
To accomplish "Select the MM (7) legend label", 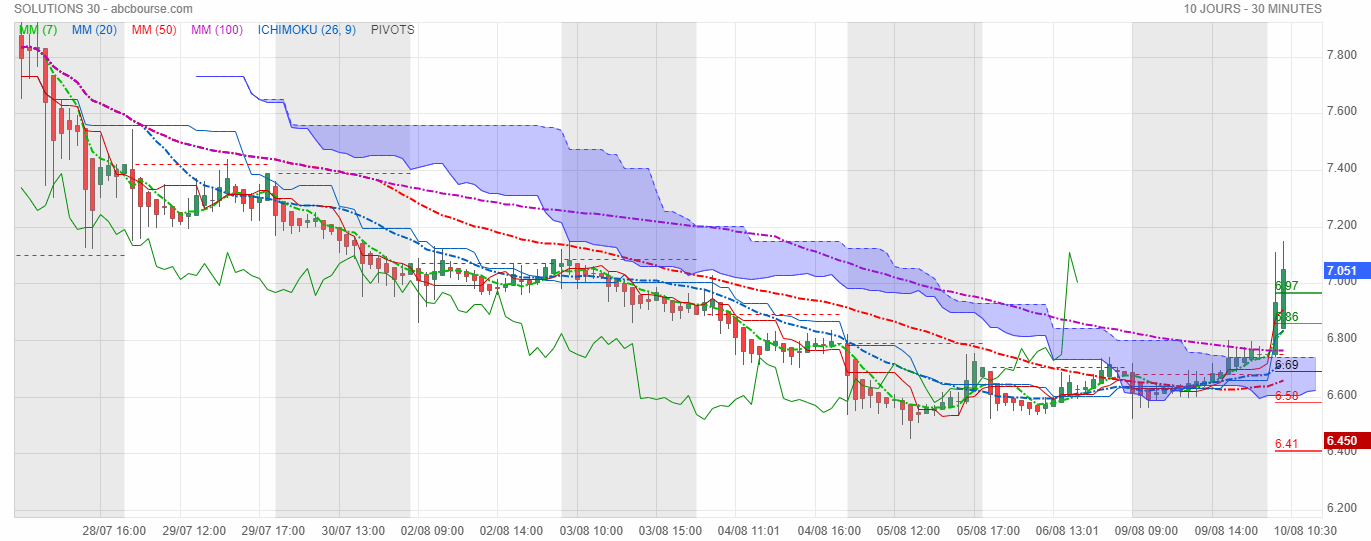I will [38, 30].
